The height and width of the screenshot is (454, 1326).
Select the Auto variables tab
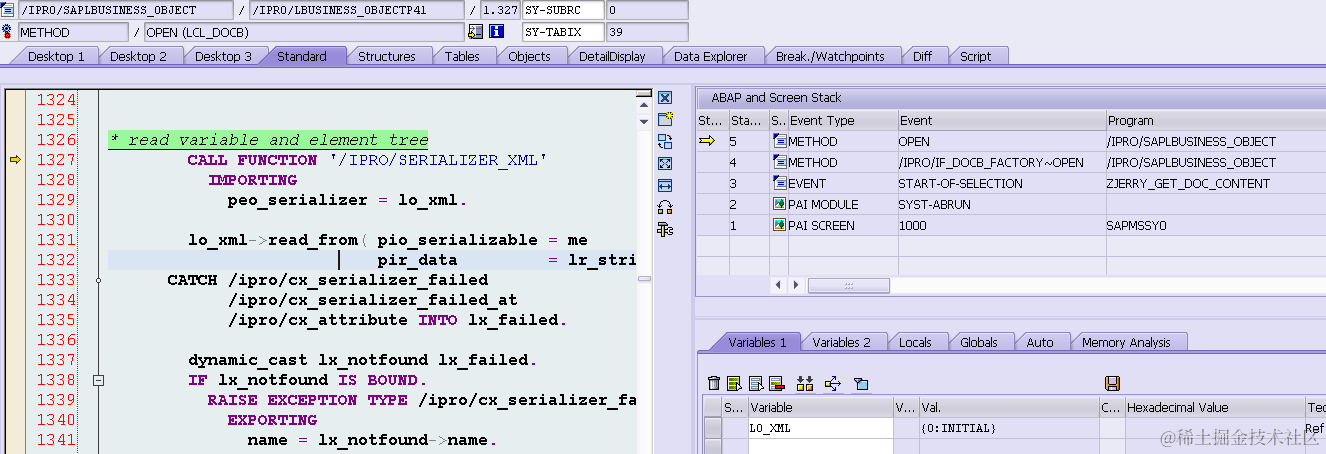[1040, 342]
